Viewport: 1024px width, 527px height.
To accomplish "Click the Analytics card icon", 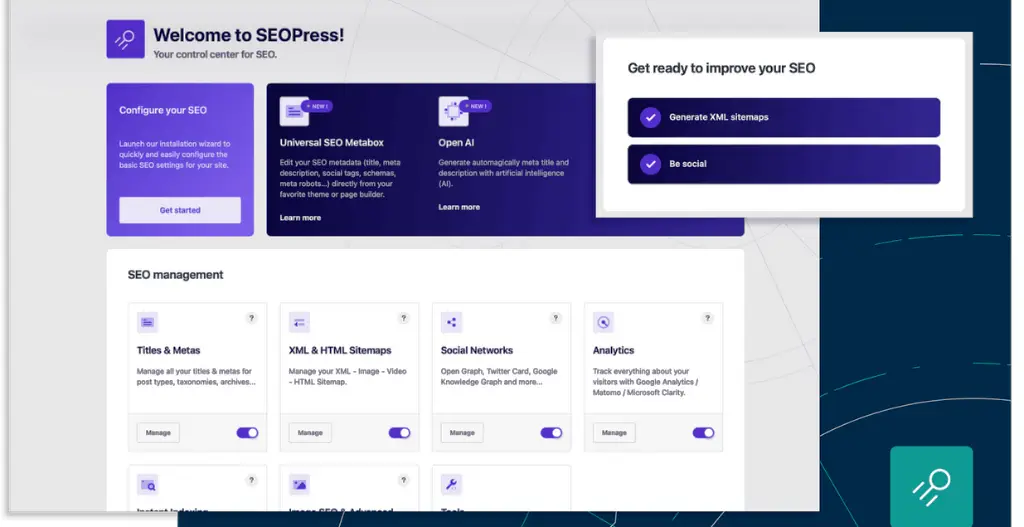I will (603, 322).
